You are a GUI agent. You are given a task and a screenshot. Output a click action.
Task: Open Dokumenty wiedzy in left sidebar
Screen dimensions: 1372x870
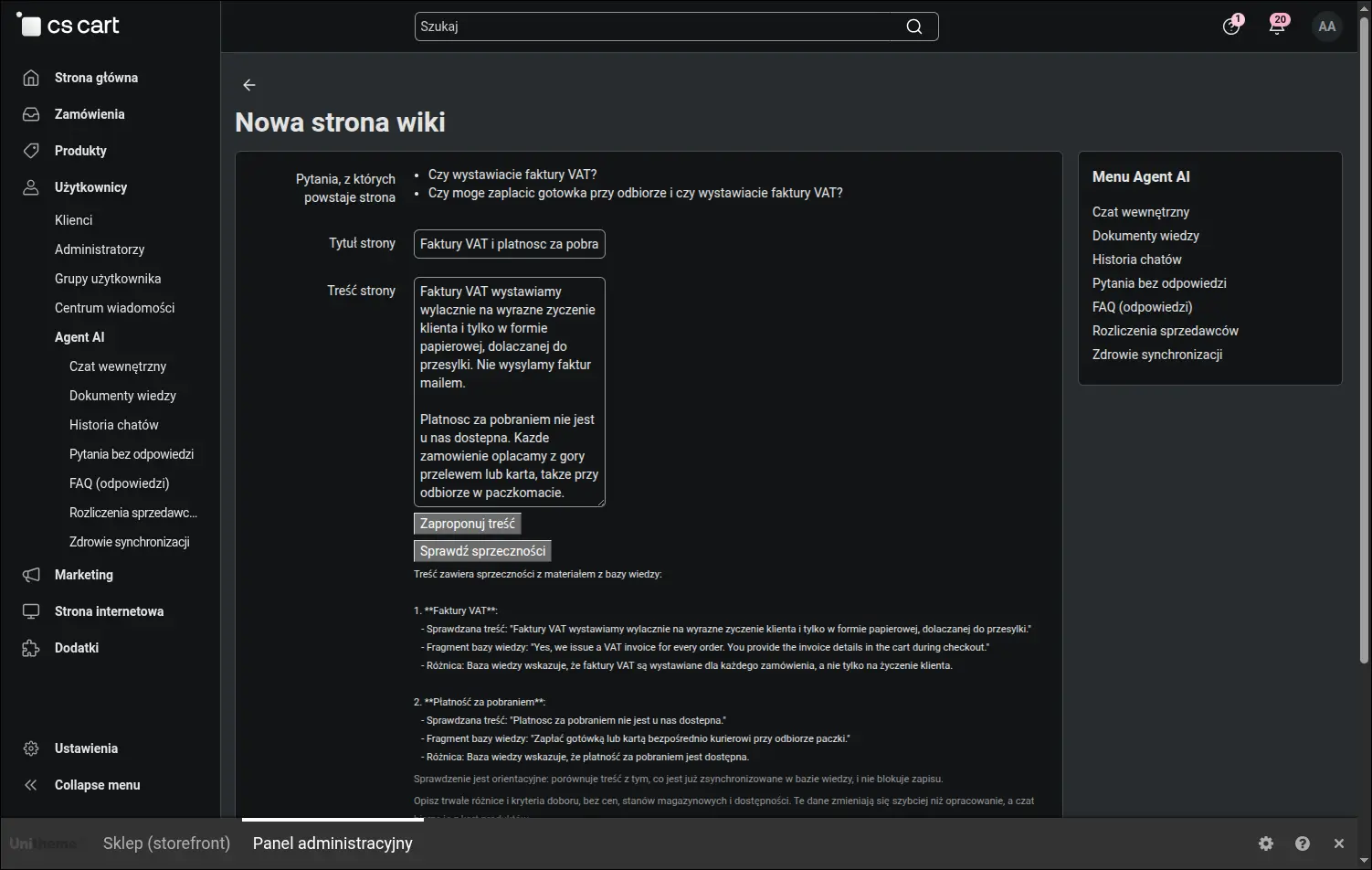[122, 396]
